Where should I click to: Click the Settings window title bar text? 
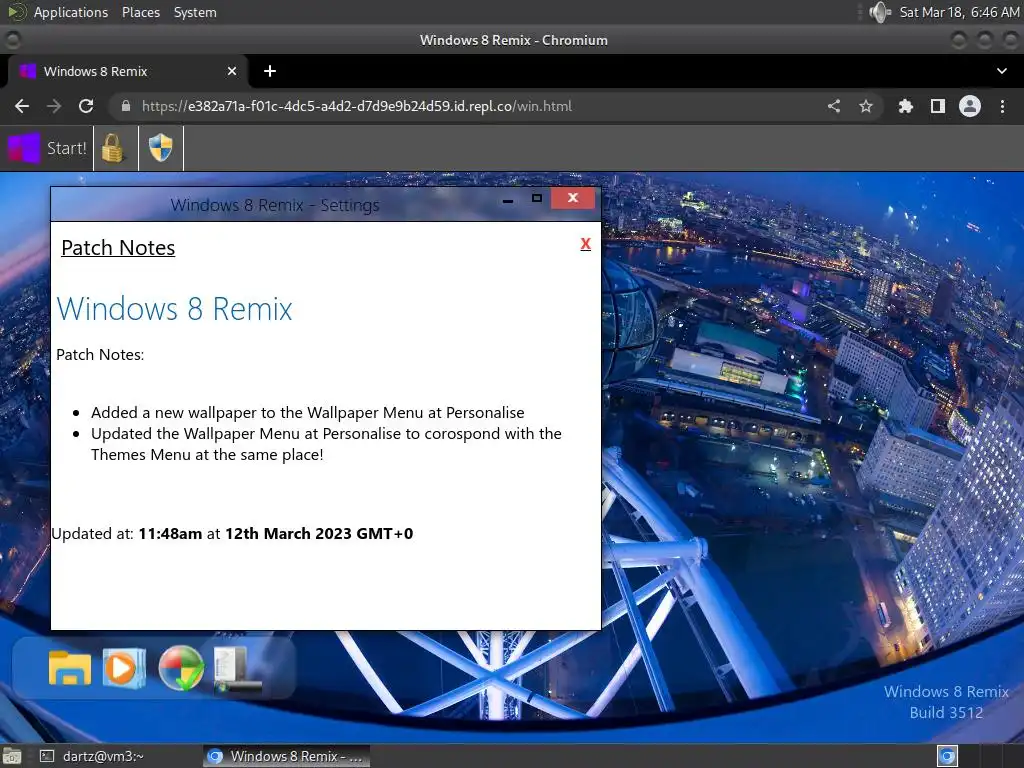coord(275,205)
